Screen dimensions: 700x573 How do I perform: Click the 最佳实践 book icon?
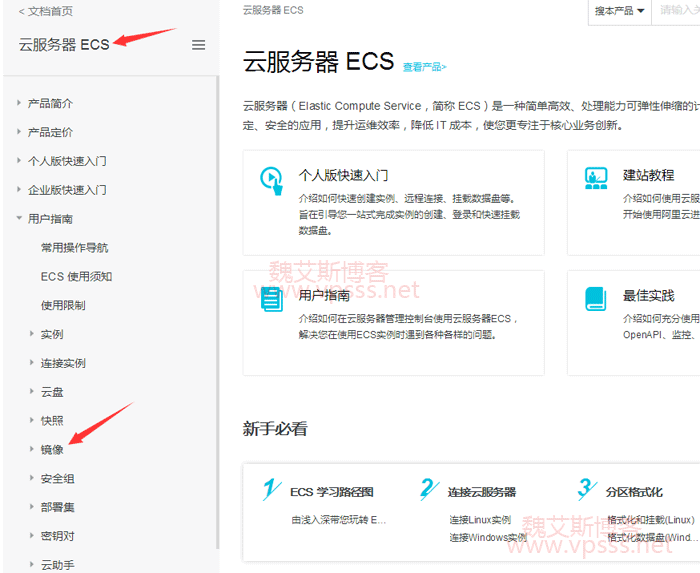tap(596, 298)
